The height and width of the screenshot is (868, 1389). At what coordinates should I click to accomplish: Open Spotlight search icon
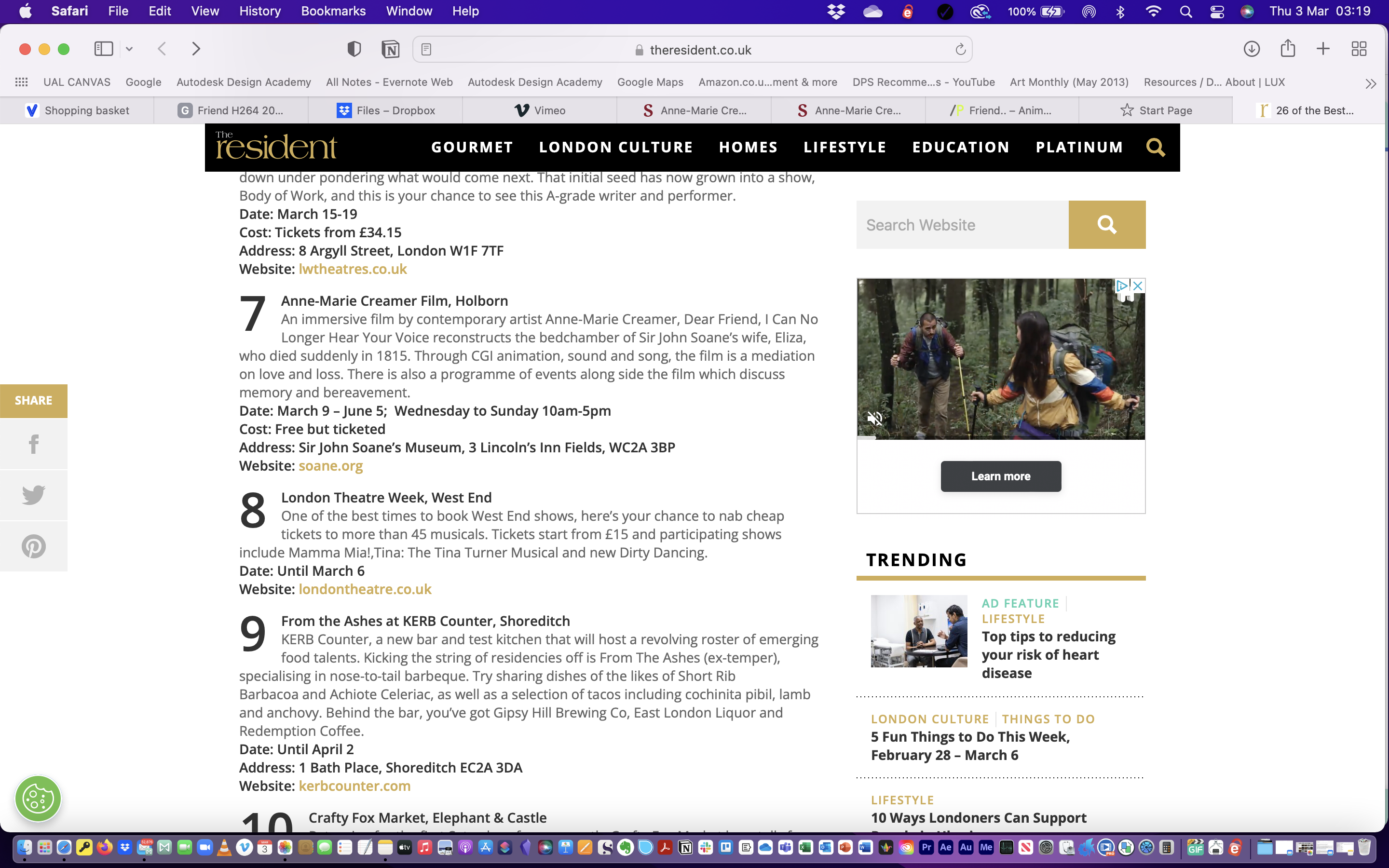click(1186, 11)
